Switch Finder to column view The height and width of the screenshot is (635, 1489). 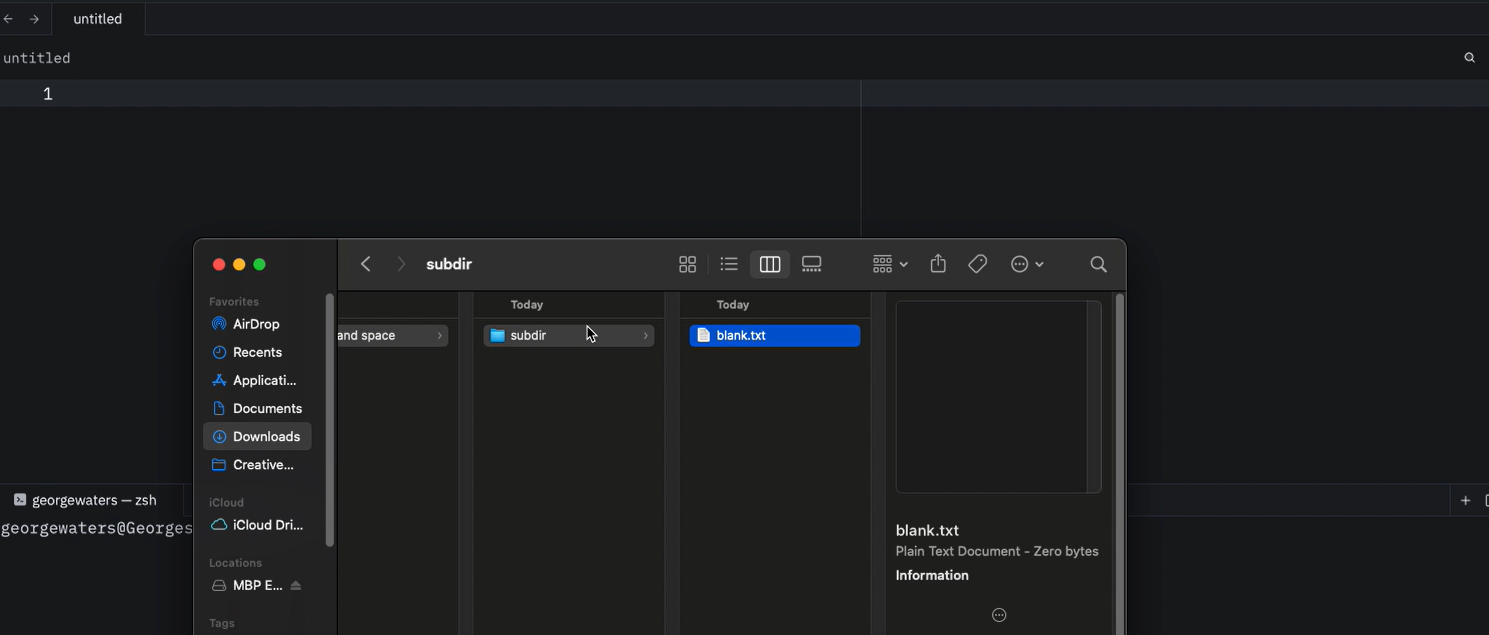point(770,264)
